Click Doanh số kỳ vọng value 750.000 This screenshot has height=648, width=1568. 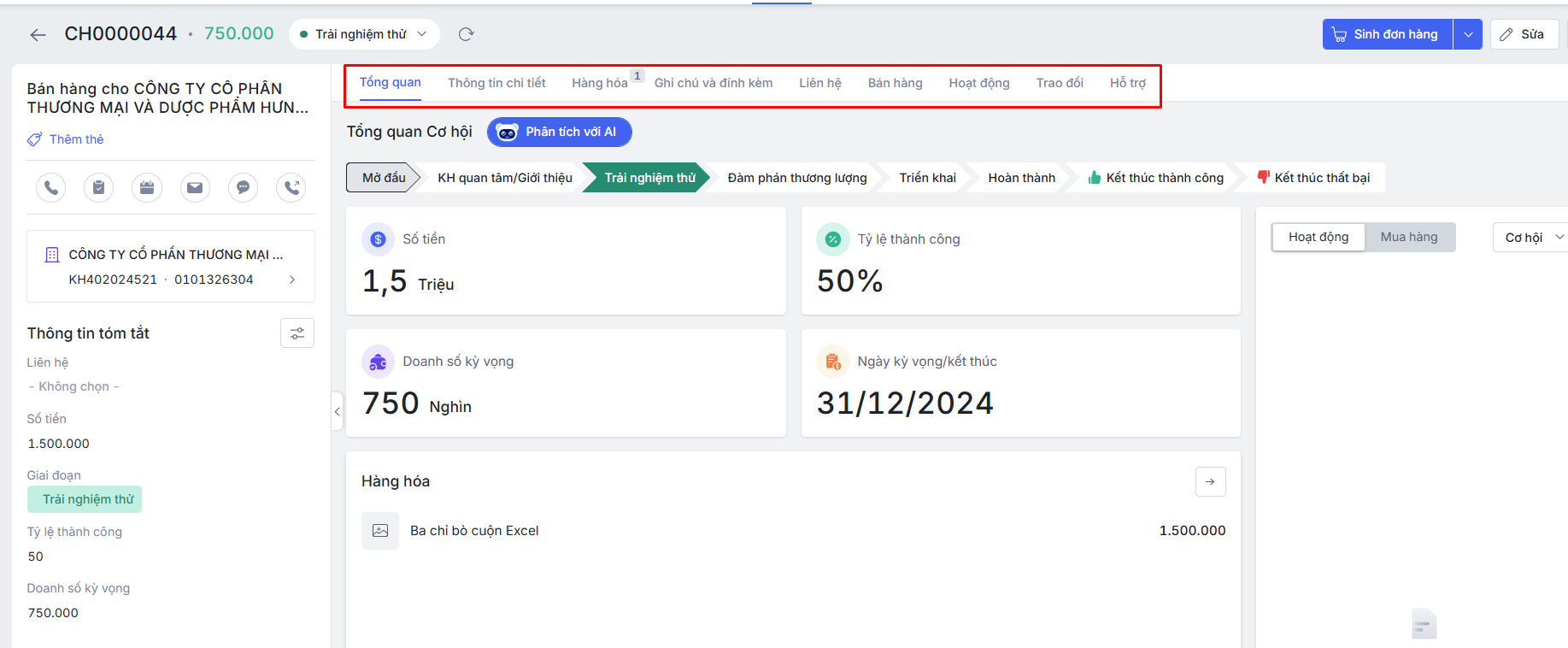click(53, 613)
